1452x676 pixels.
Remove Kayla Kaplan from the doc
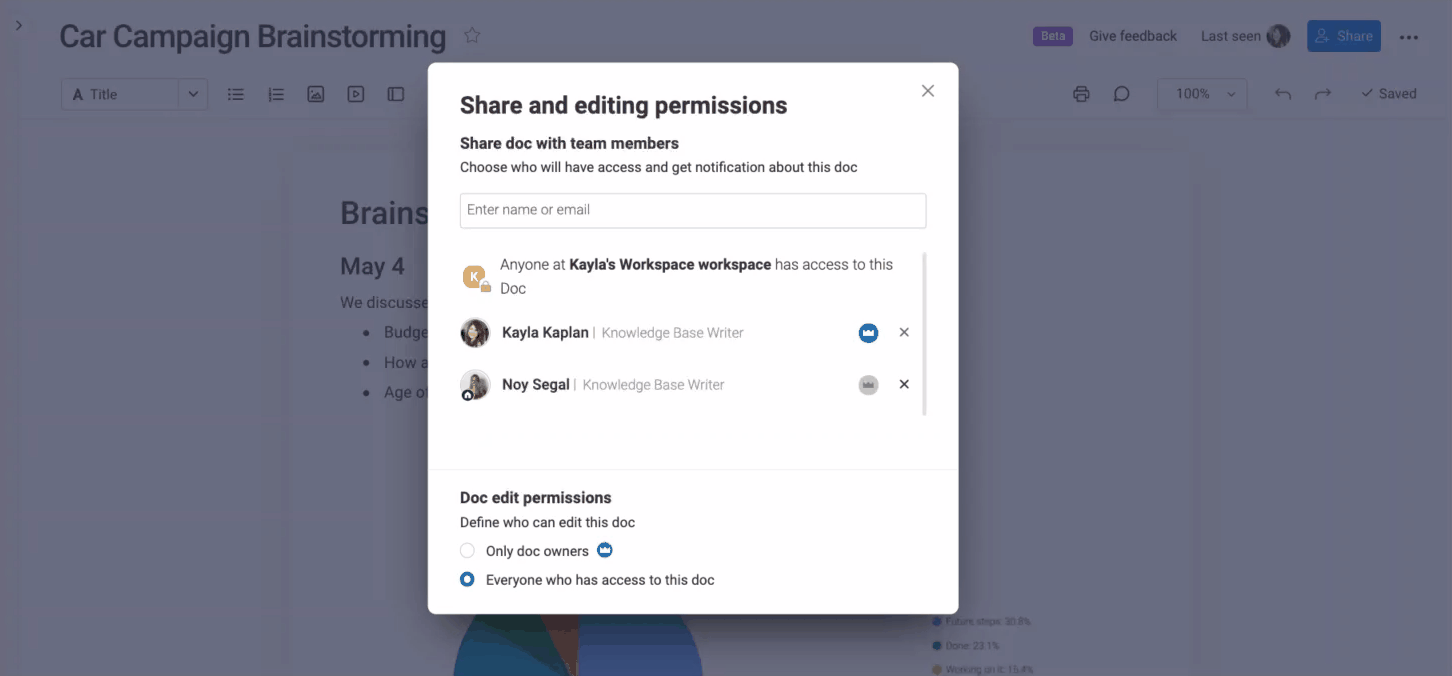(x=904, y=332)
